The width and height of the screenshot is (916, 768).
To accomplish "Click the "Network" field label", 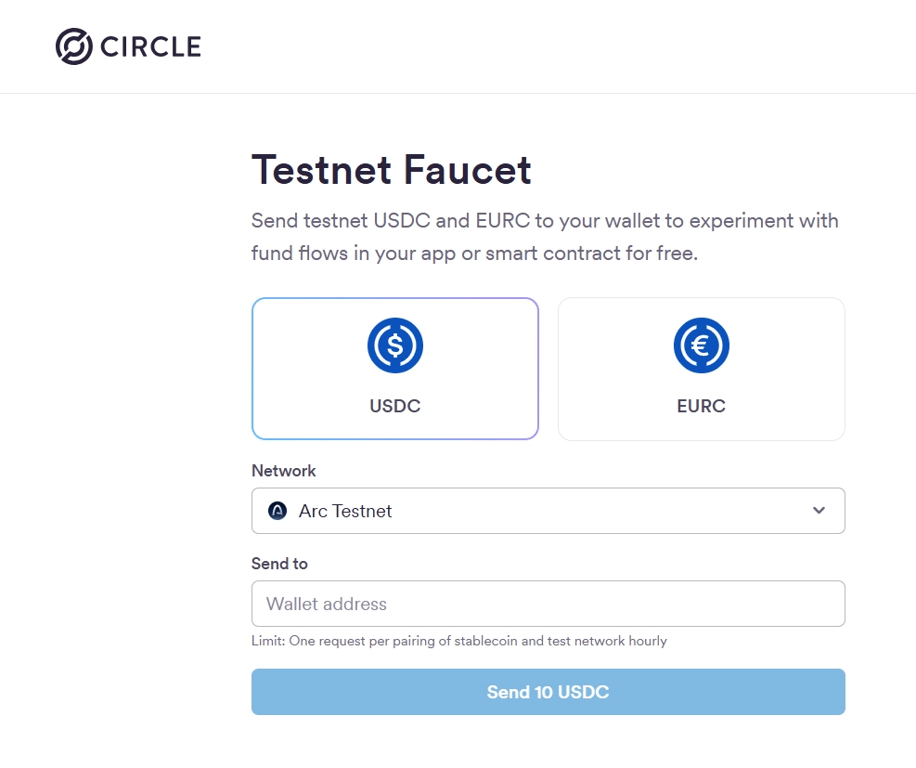I will click(x=283, y=471).
